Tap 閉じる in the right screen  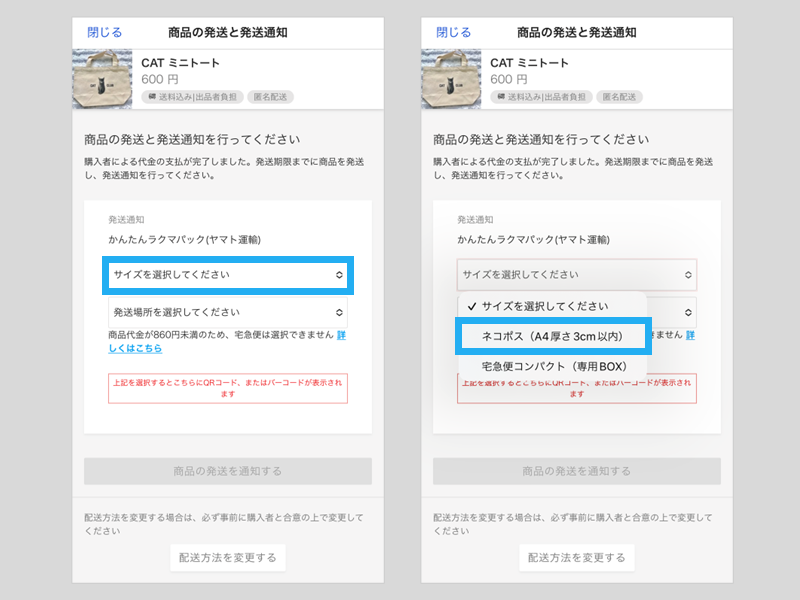point(454,33)
